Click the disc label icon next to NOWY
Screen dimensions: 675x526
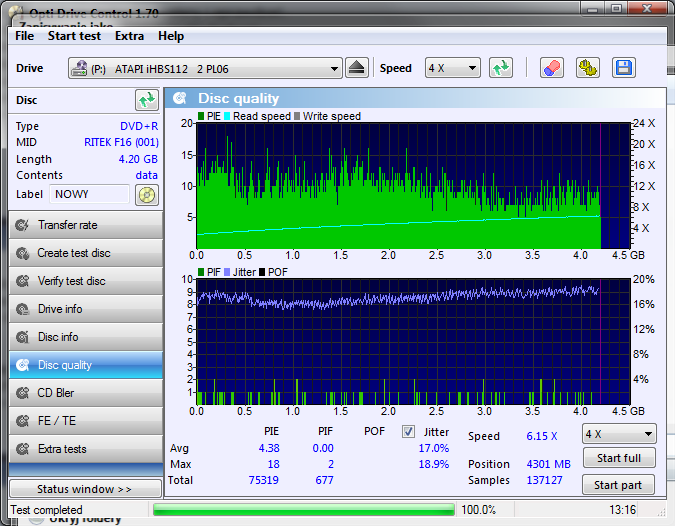(x=147, y=195)
